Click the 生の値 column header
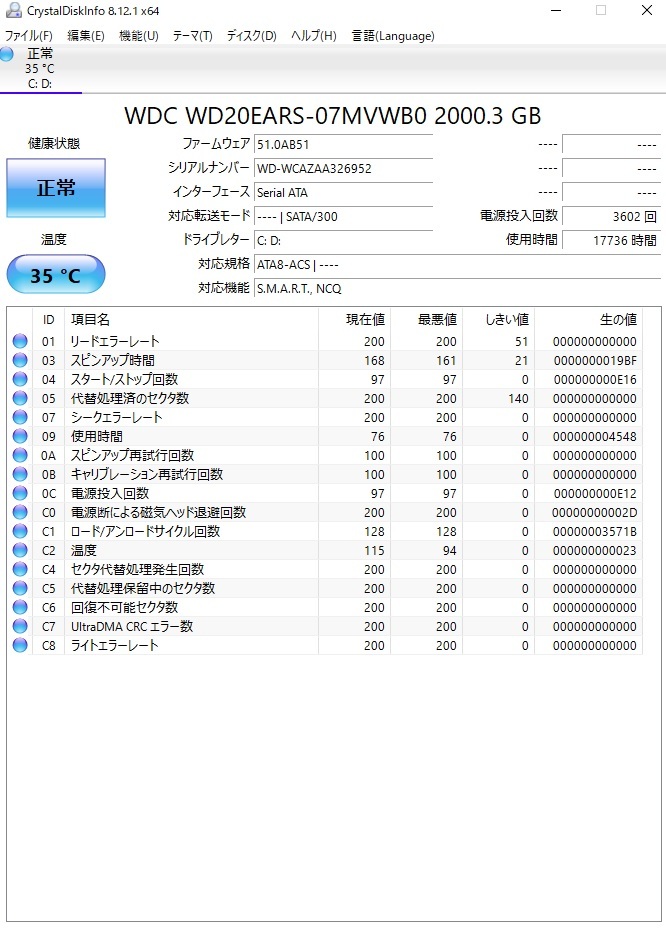Viewport: 666px width, 928px height. point(588,320)
